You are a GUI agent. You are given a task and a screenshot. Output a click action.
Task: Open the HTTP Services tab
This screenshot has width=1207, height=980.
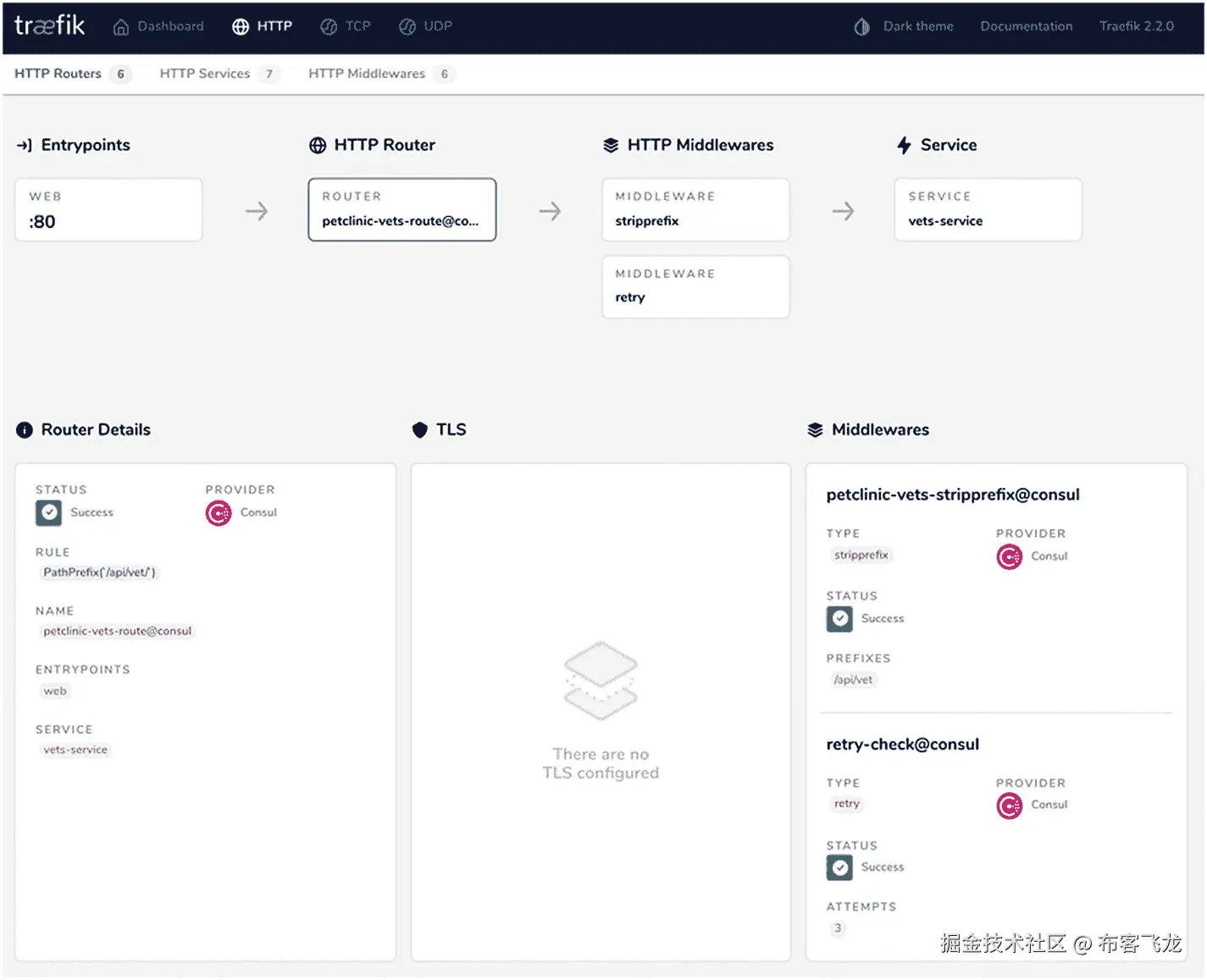tap(219, 74)
